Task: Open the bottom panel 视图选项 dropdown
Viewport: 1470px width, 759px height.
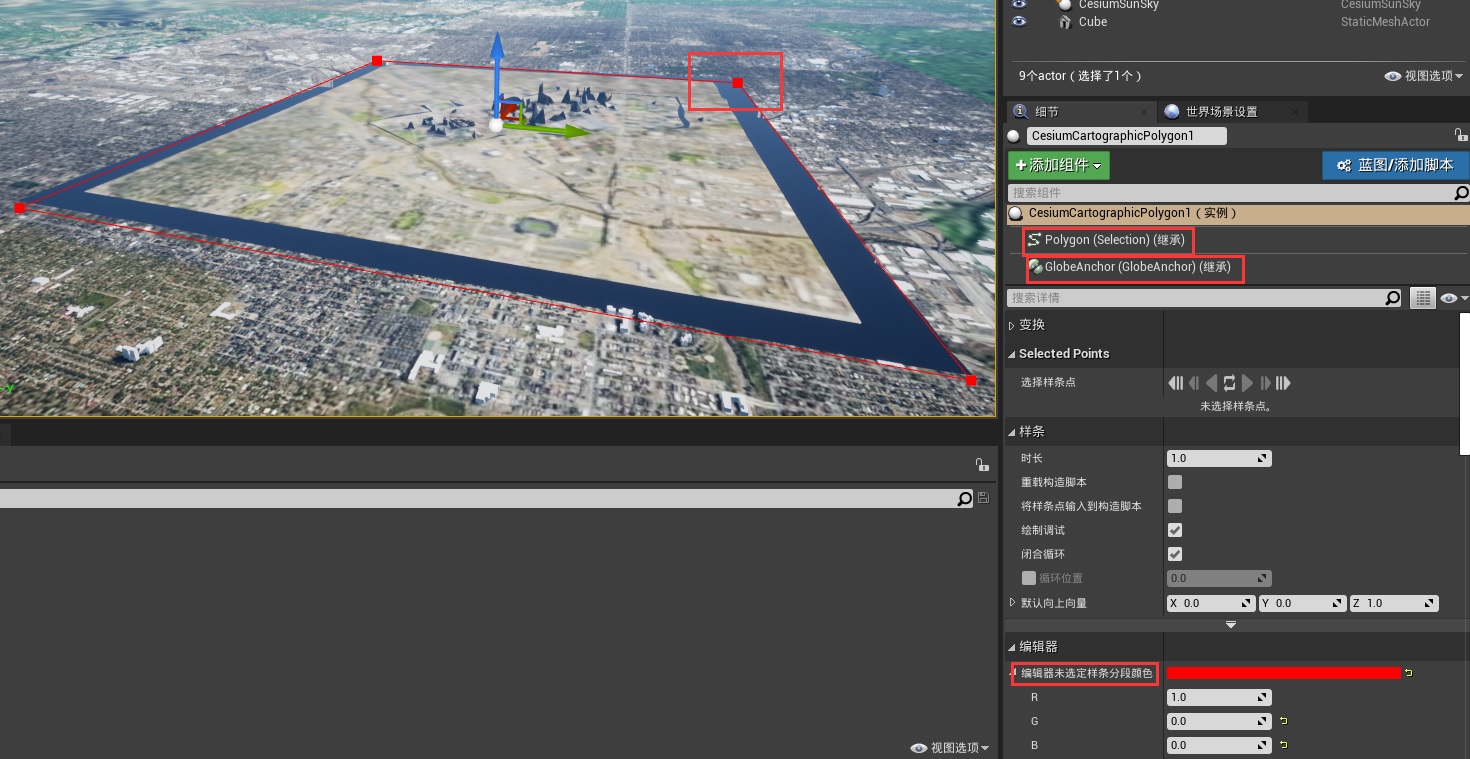Action: (x=950, y=748)
